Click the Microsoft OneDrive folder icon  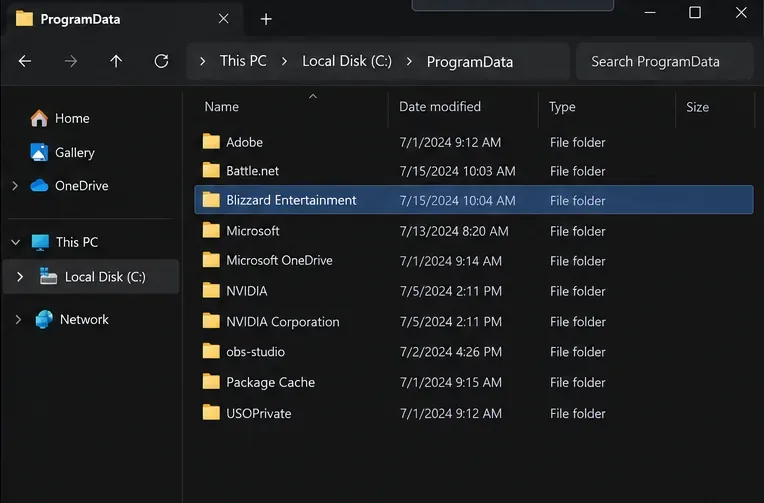[211, 260]
